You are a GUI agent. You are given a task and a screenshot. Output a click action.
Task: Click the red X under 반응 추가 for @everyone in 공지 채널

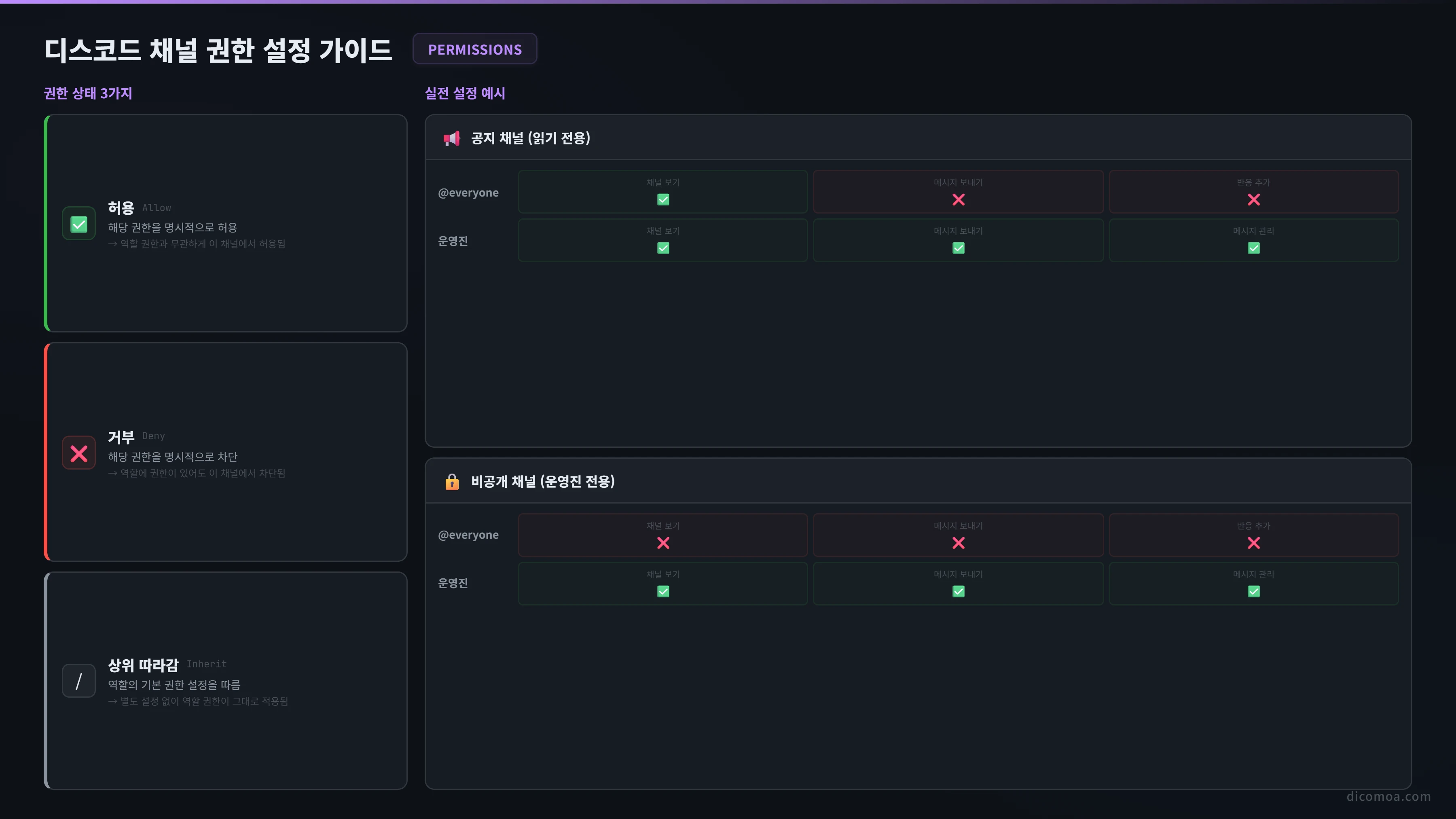tap(1253, 199)
